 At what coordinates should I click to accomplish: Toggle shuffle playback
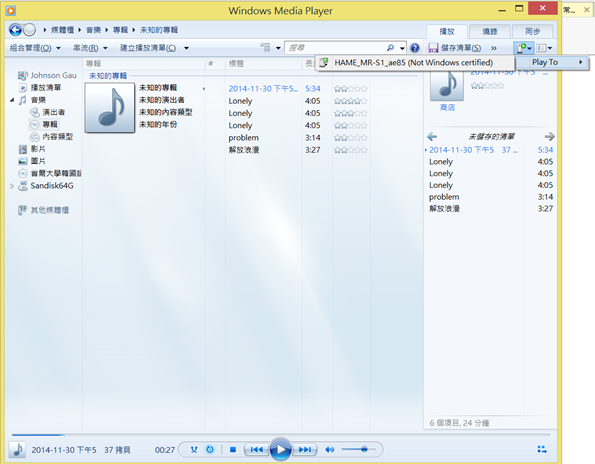(x=194, y=450)
